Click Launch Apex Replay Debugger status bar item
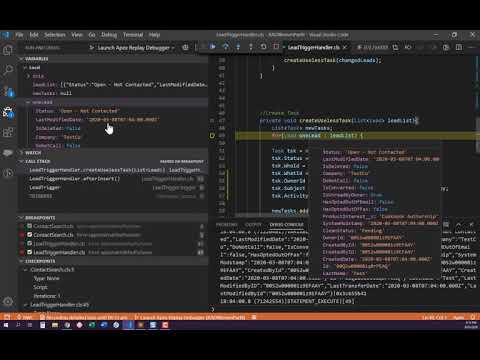The height and width of the screenshot is (360, 480). [190, 317]
